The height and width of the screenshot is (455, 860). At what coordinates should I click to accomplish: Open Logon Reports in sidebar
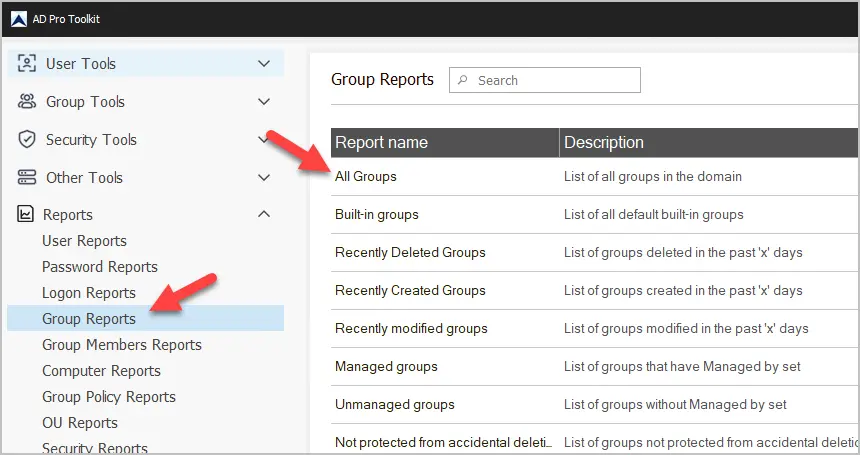(x=89, y=293)
